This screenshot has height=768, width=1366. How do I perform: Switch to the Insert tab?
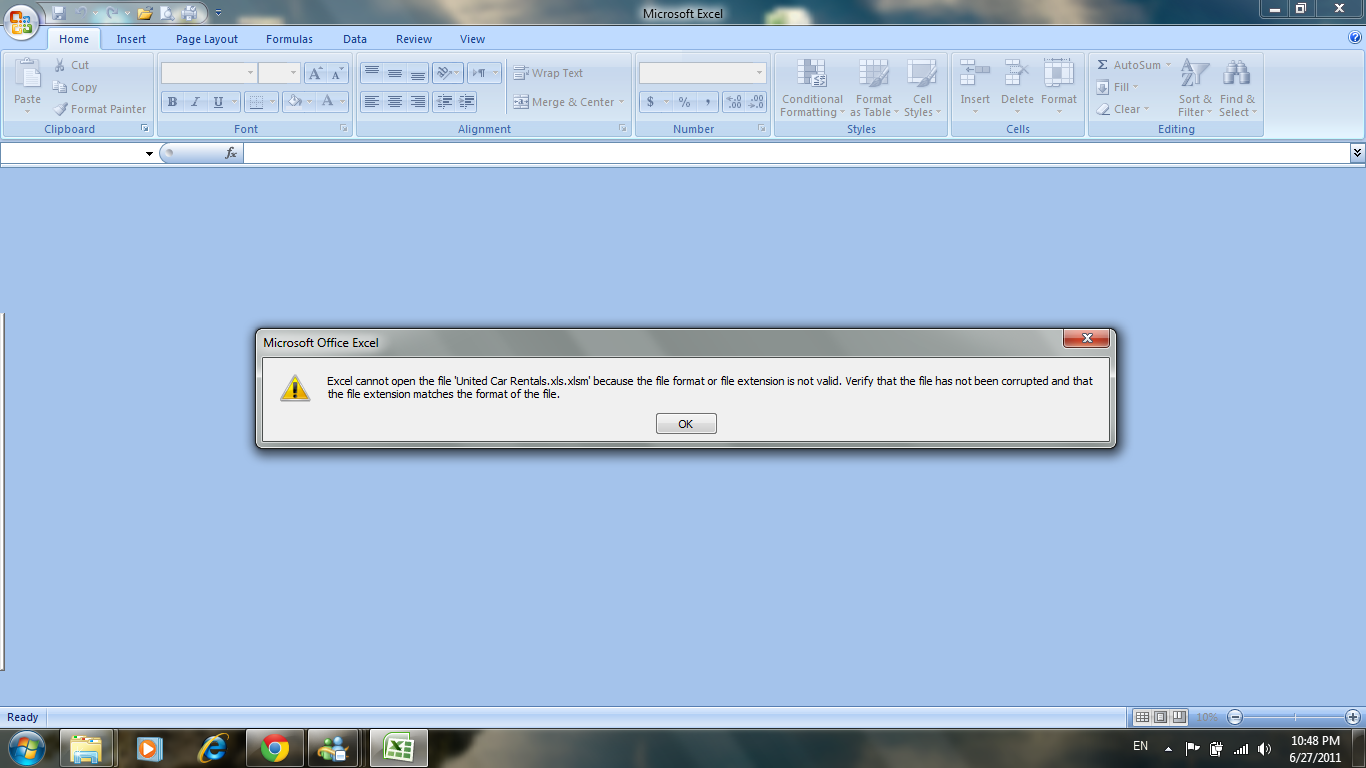tap(131, 39)
